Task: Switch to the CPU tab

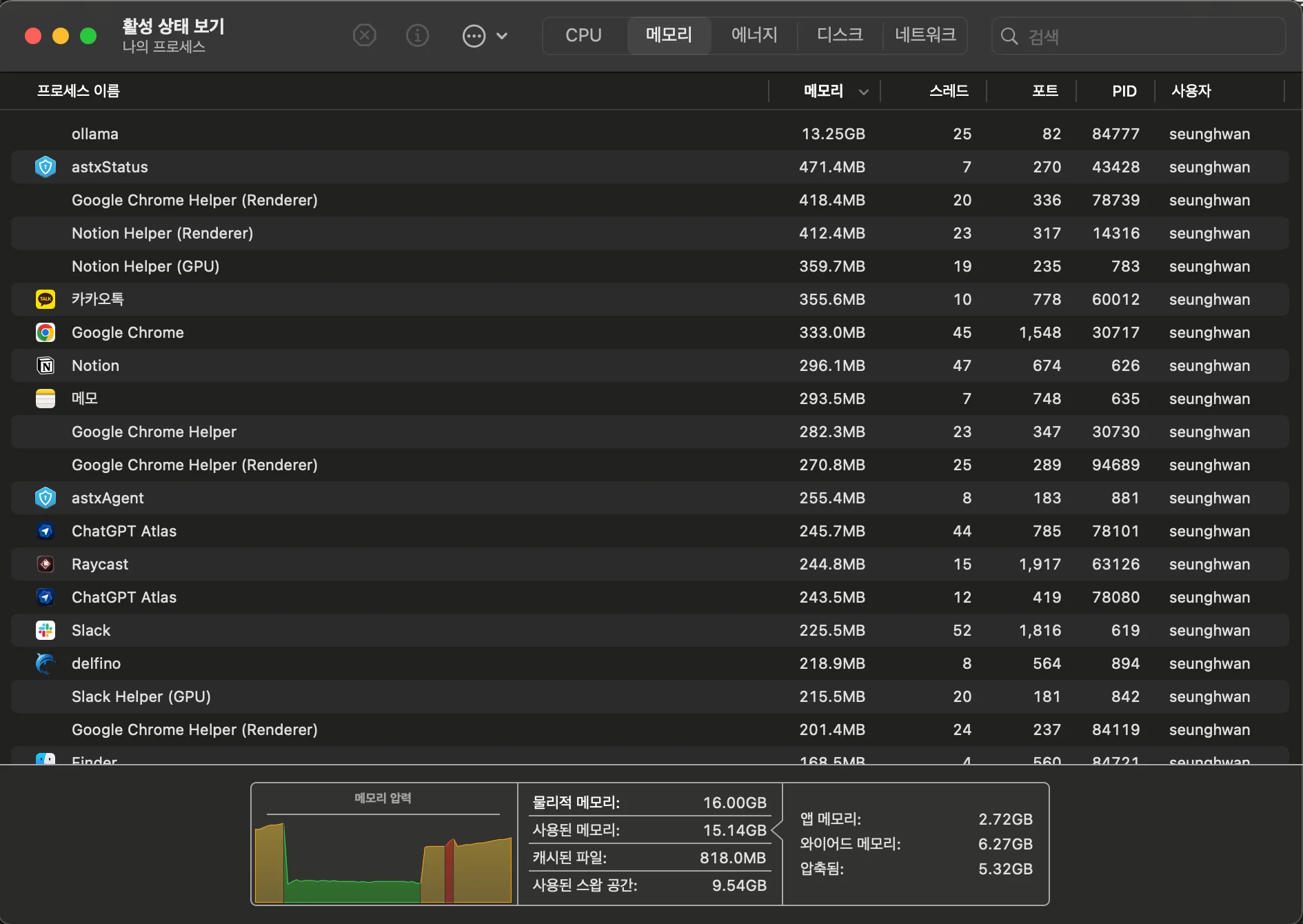Action: point(583,35)
